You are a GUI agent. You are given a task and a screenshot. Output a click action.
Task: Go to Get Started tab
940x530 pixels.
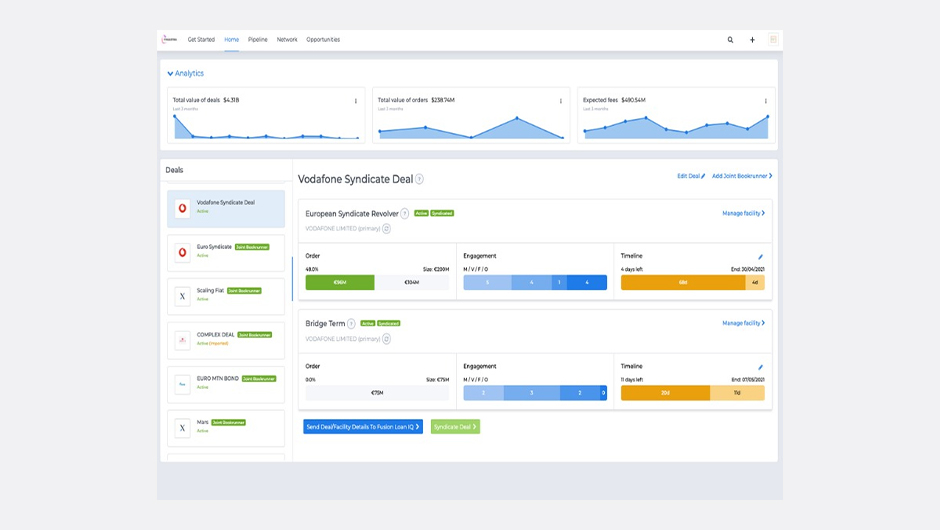[x=201, y=40]
